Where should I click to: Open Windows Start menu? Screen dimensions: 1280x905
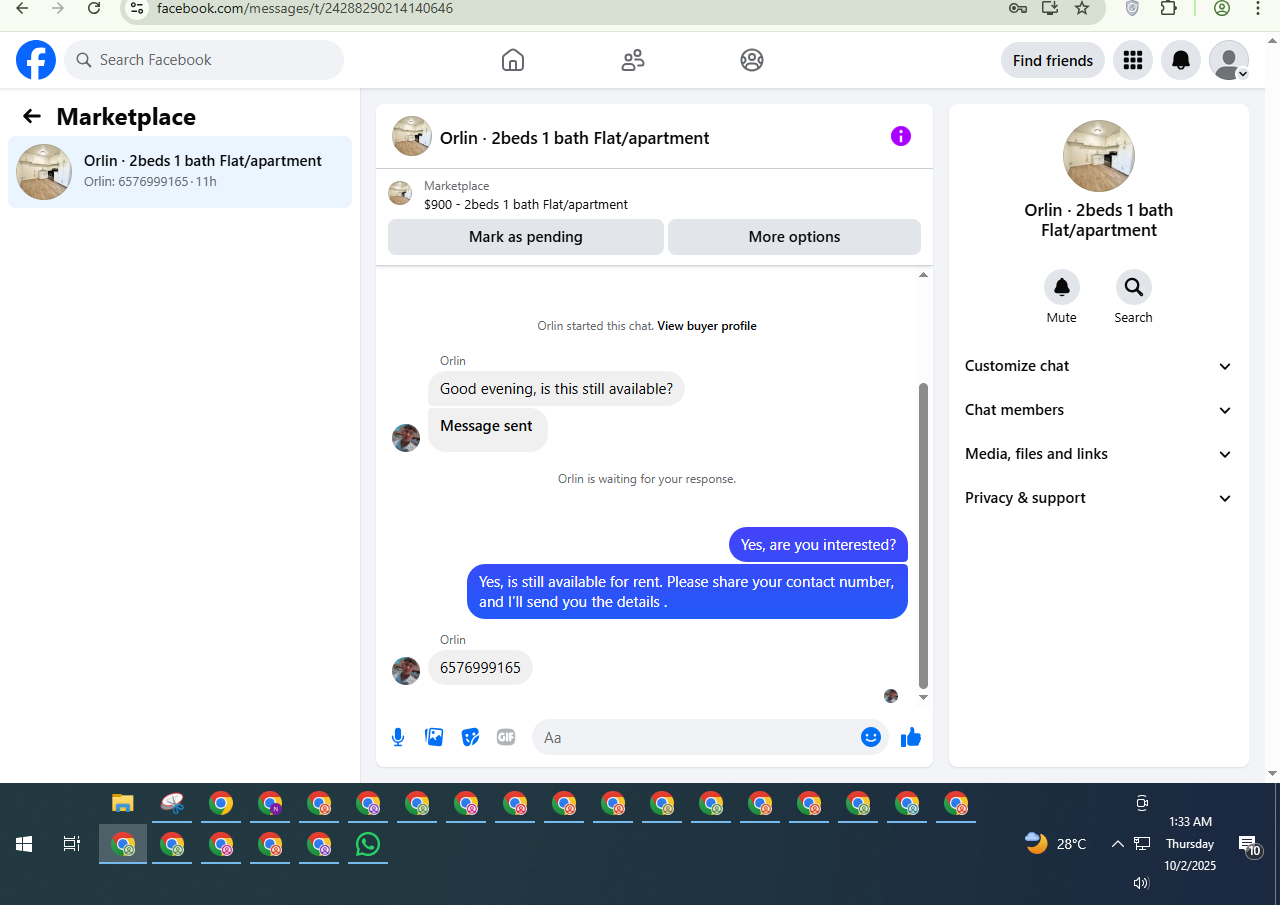24,844
